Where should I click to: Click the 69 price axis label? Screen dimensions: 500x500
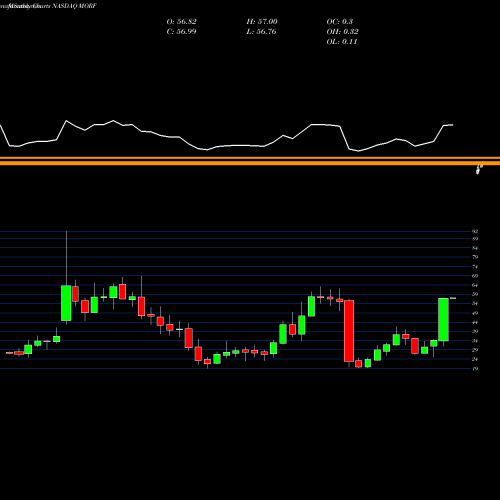coord(475,276)
